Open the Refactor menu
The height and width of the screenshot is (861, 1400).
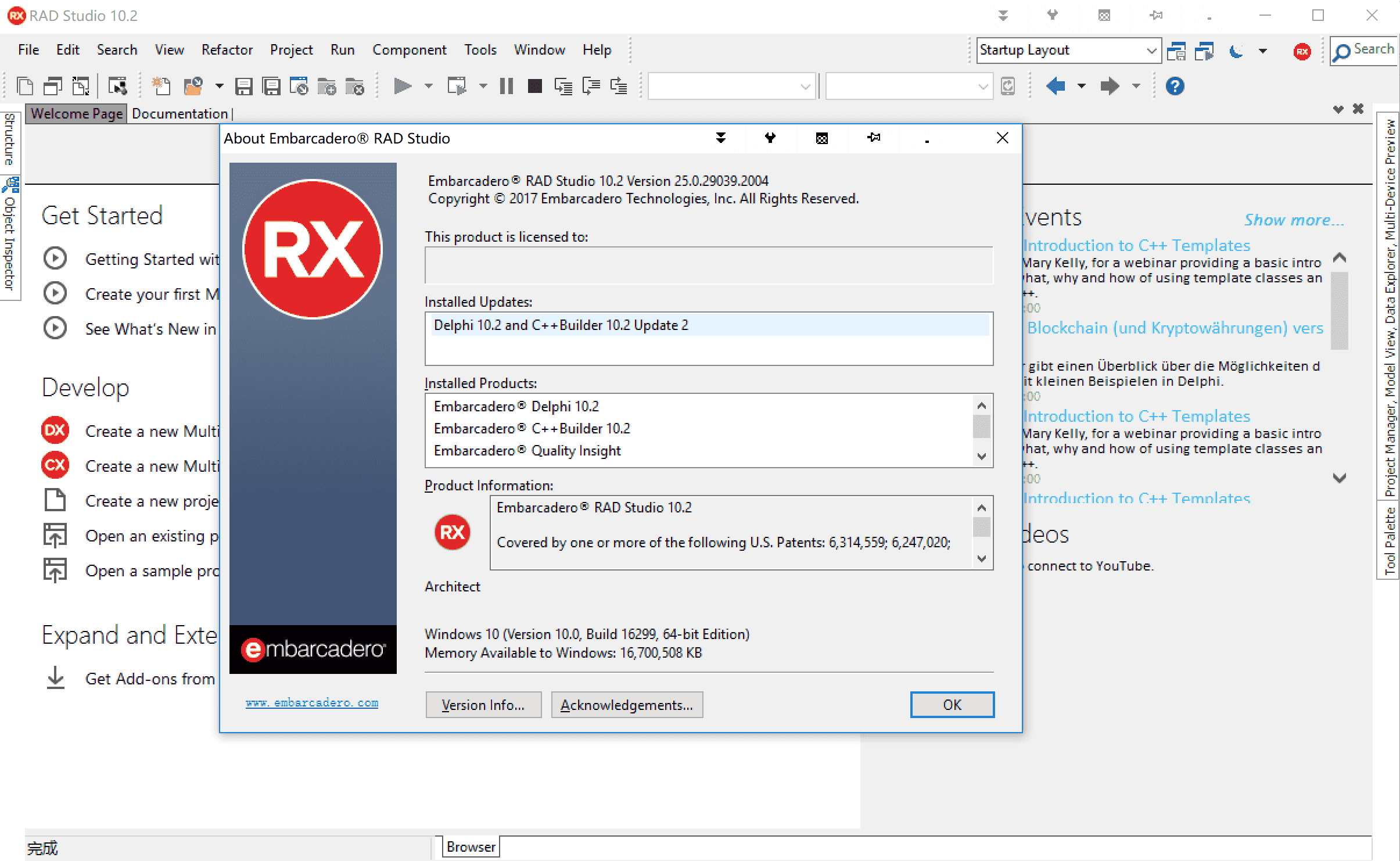227,50
